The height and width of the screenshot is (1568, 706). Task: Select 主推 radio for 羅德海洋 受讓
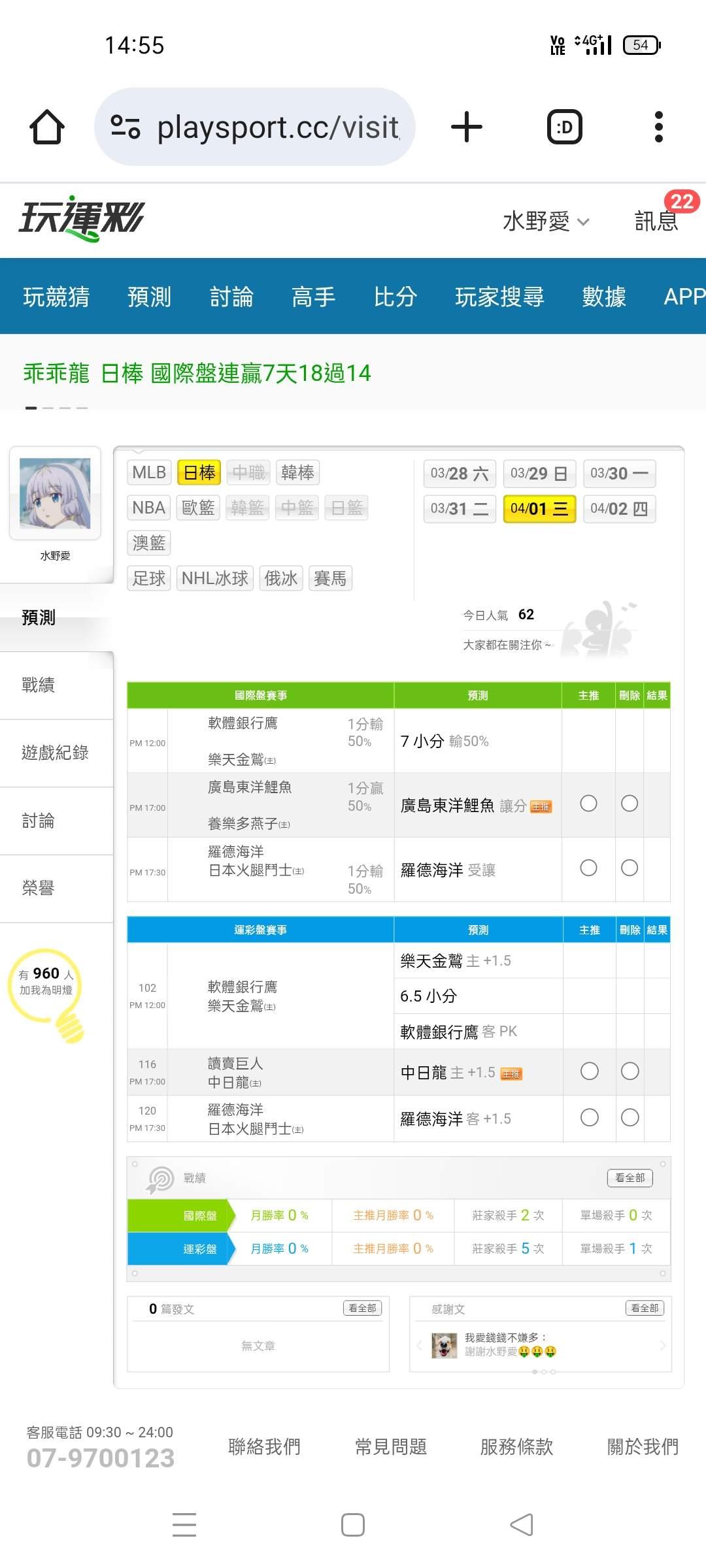pyautogui.click(x=588, y=868)
